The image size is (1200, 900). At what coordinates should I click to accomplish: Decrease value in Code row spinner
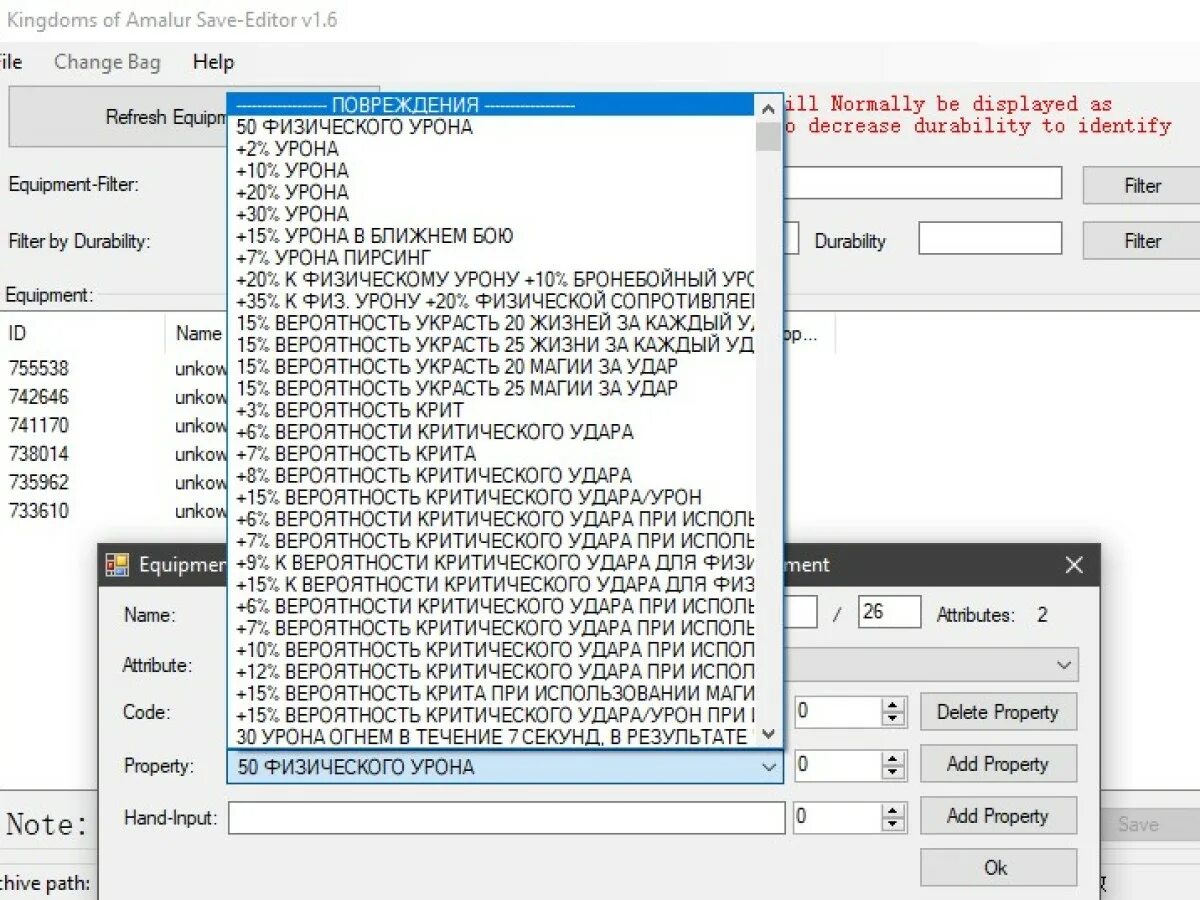click(892, 720)
